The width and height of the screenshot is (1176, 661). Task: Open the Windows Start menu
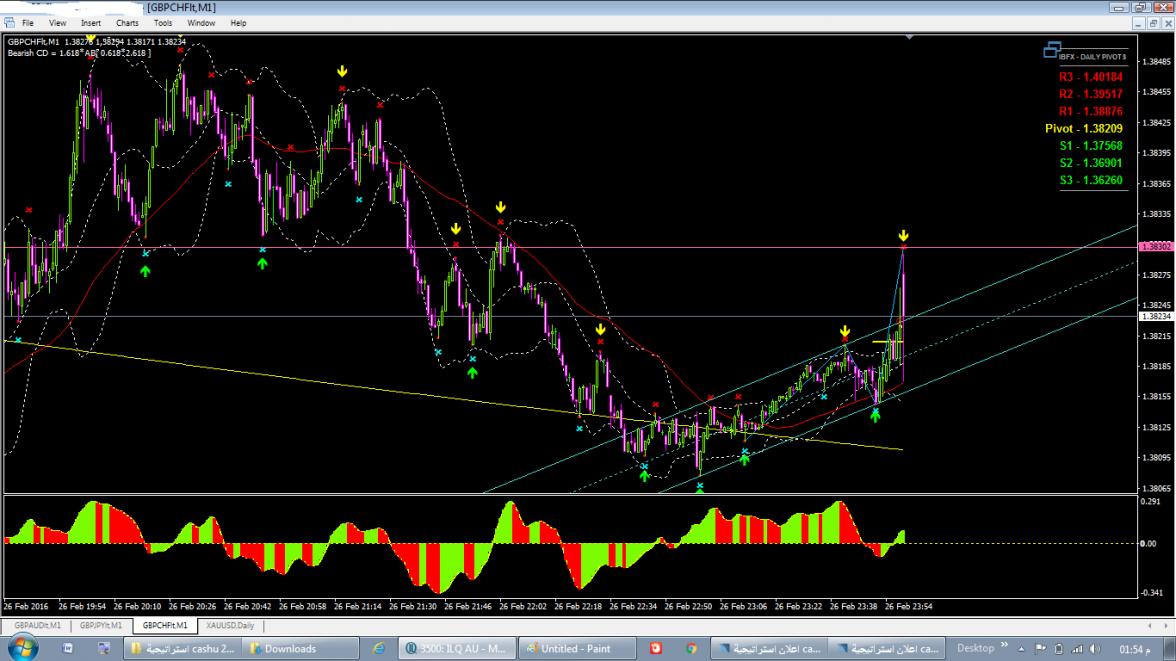(22, 648)
